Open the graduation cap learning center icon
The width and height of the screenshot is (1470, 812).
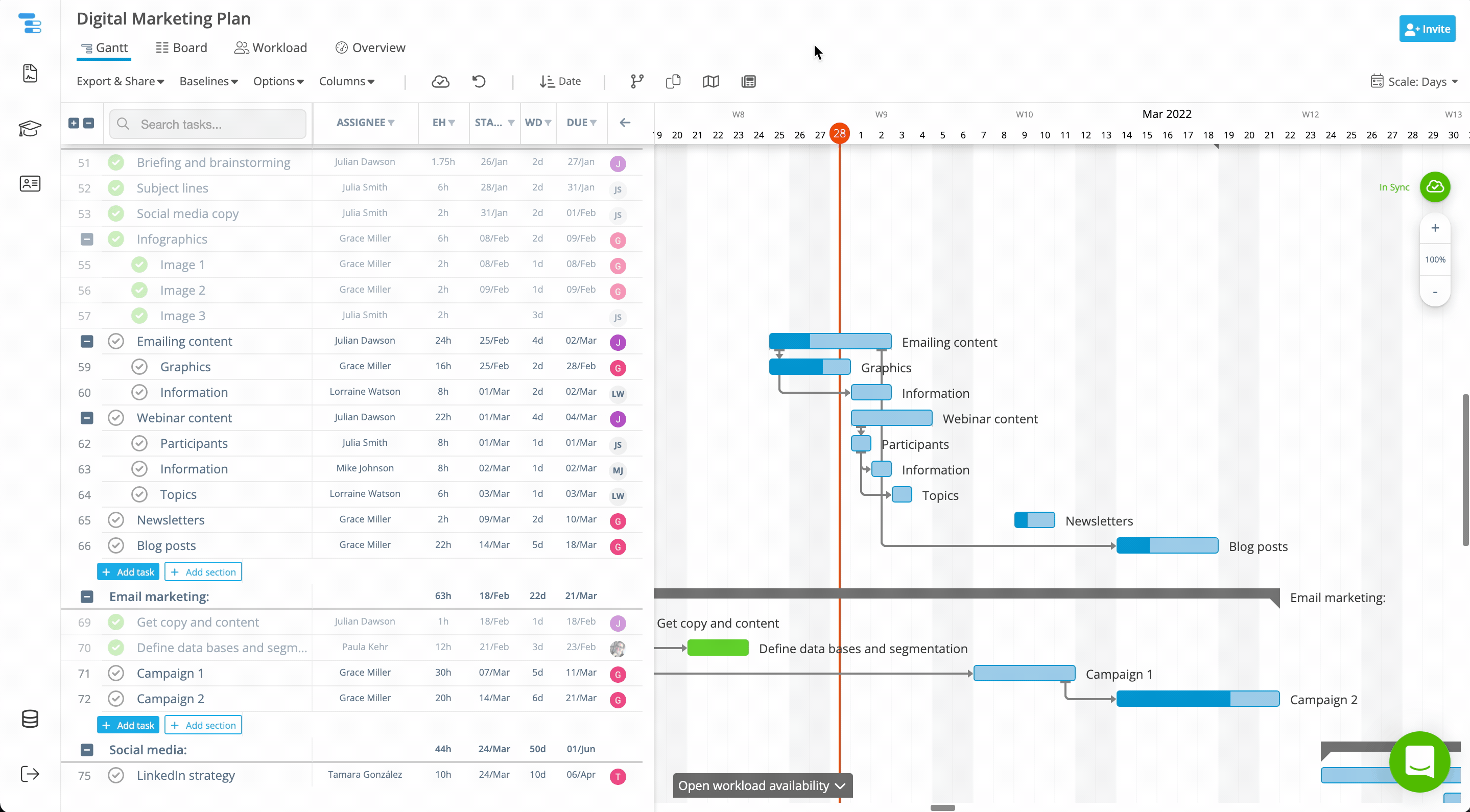(x=30, y=128)
